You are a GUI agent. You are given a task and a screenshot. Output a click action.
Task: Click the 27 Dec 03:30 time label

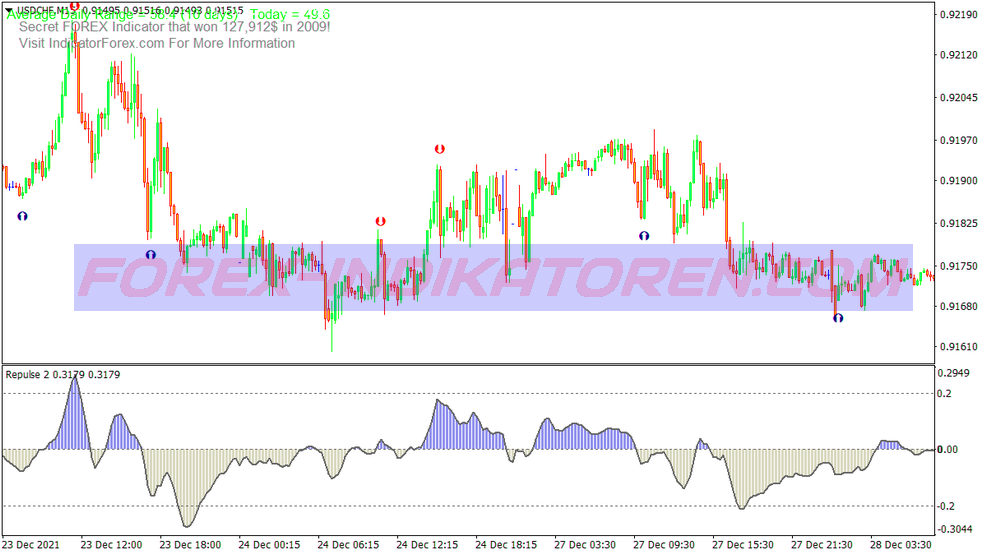[585, 545]
